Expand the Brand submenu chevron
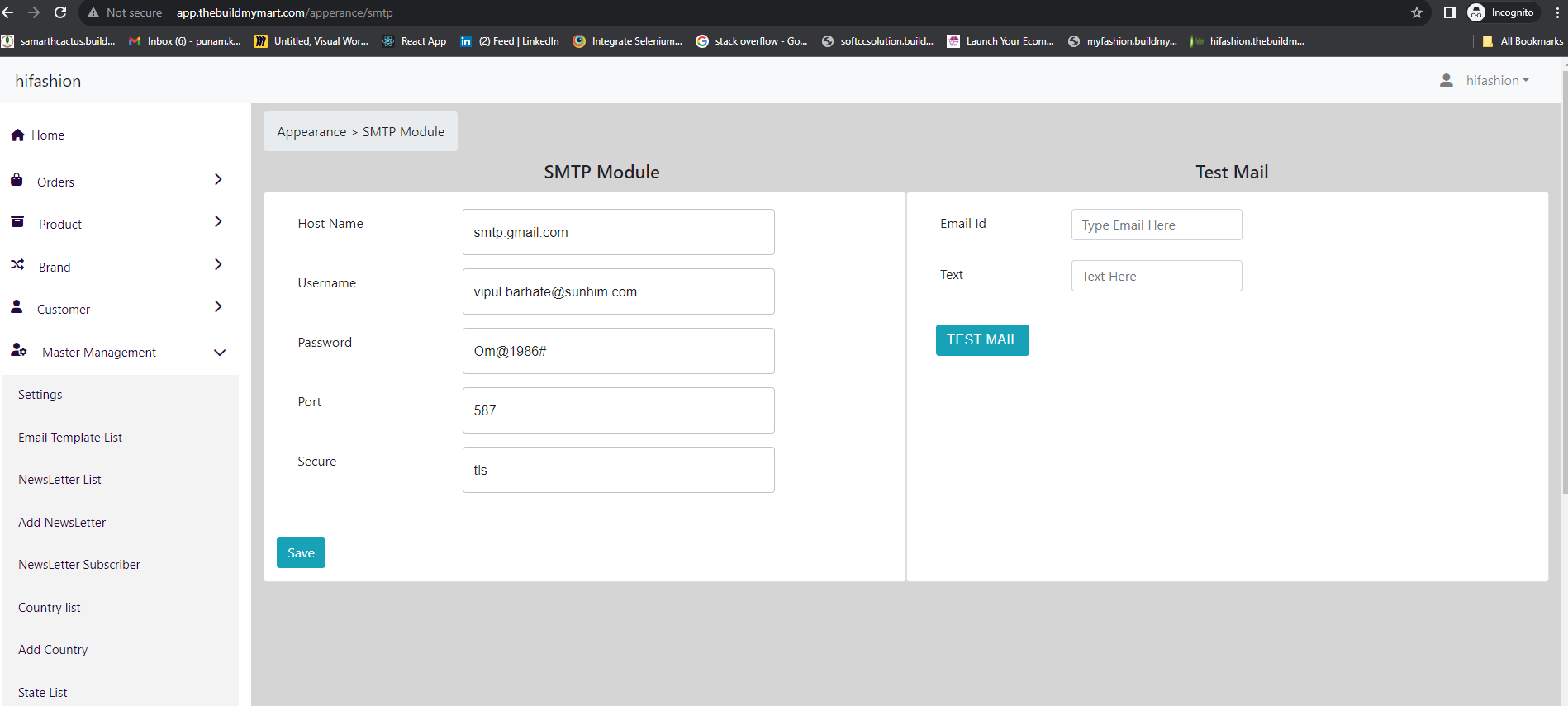The width and height of the screenshot is (1568, 706). pos(218,264)
